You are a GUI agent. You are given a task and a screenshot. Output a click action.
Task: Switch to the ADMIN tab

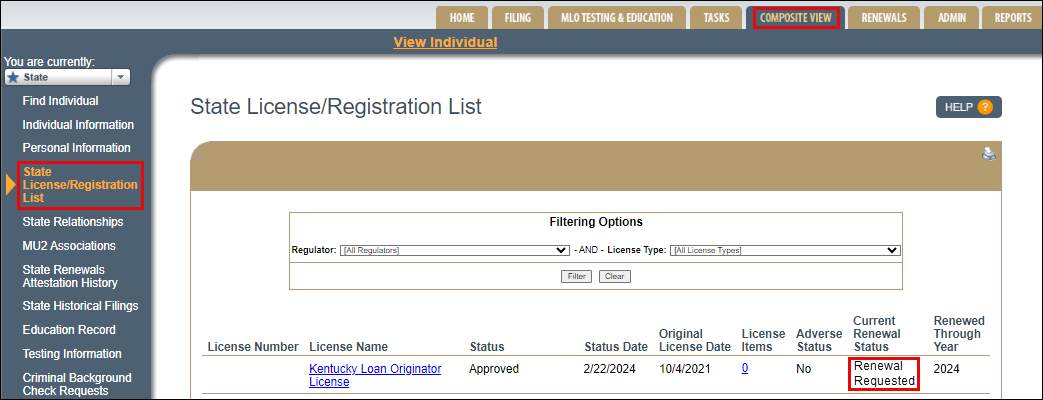tap(952, 18)
